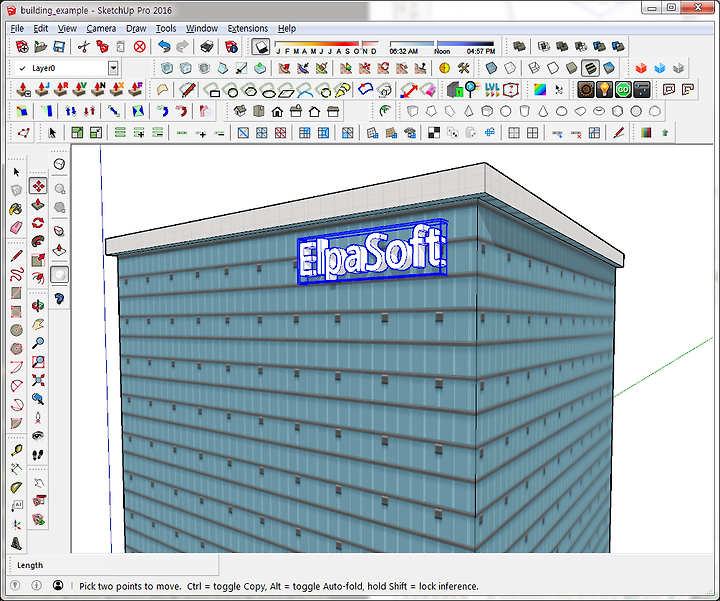Select the Freehand squiggle tool

click(x=17, y=275)
